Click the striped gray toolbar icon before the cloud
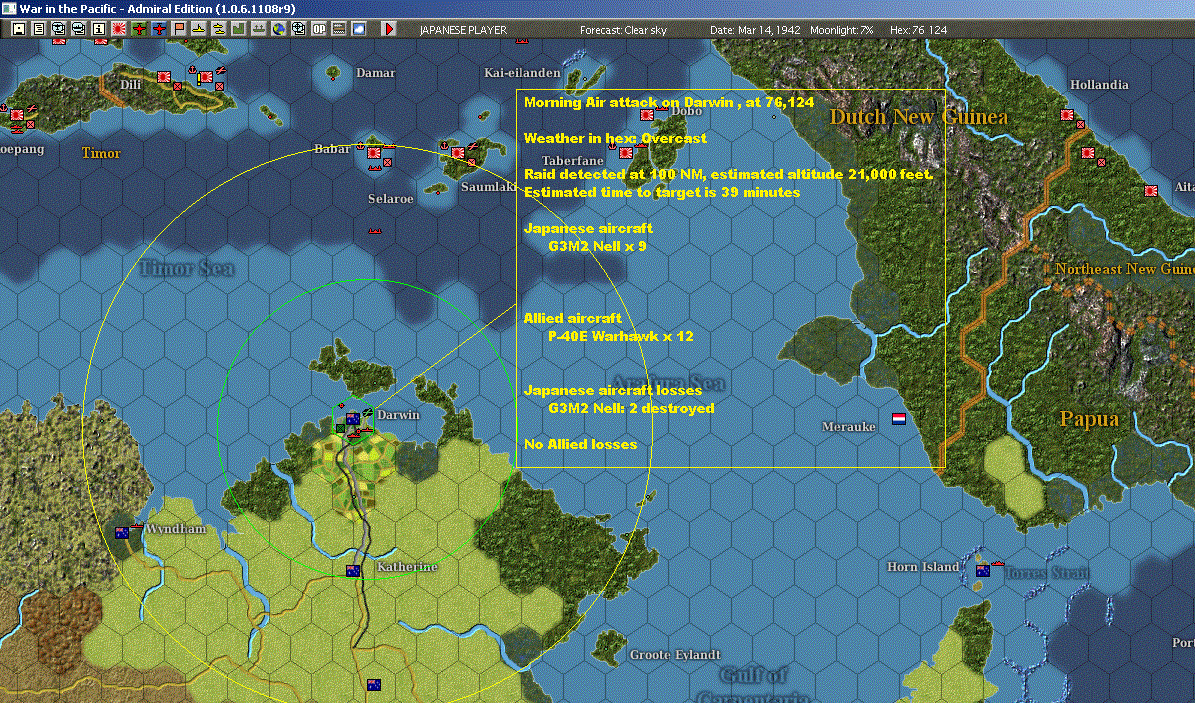The width and height of the screenshot is (1195, 703). pyautogui.click(x=338, y=29)
